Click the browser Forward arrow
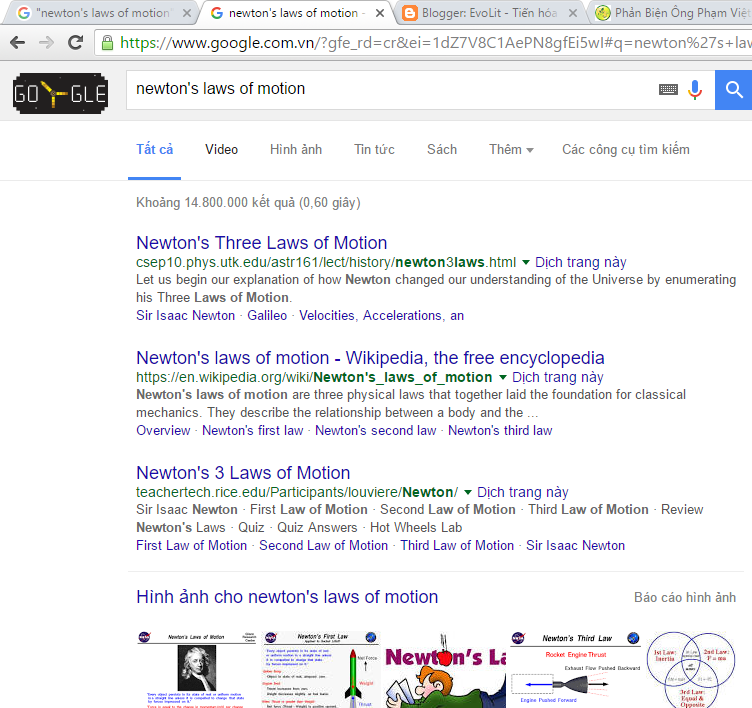Image resolution: width=752 pixels, height=708 pixels. 47,43
